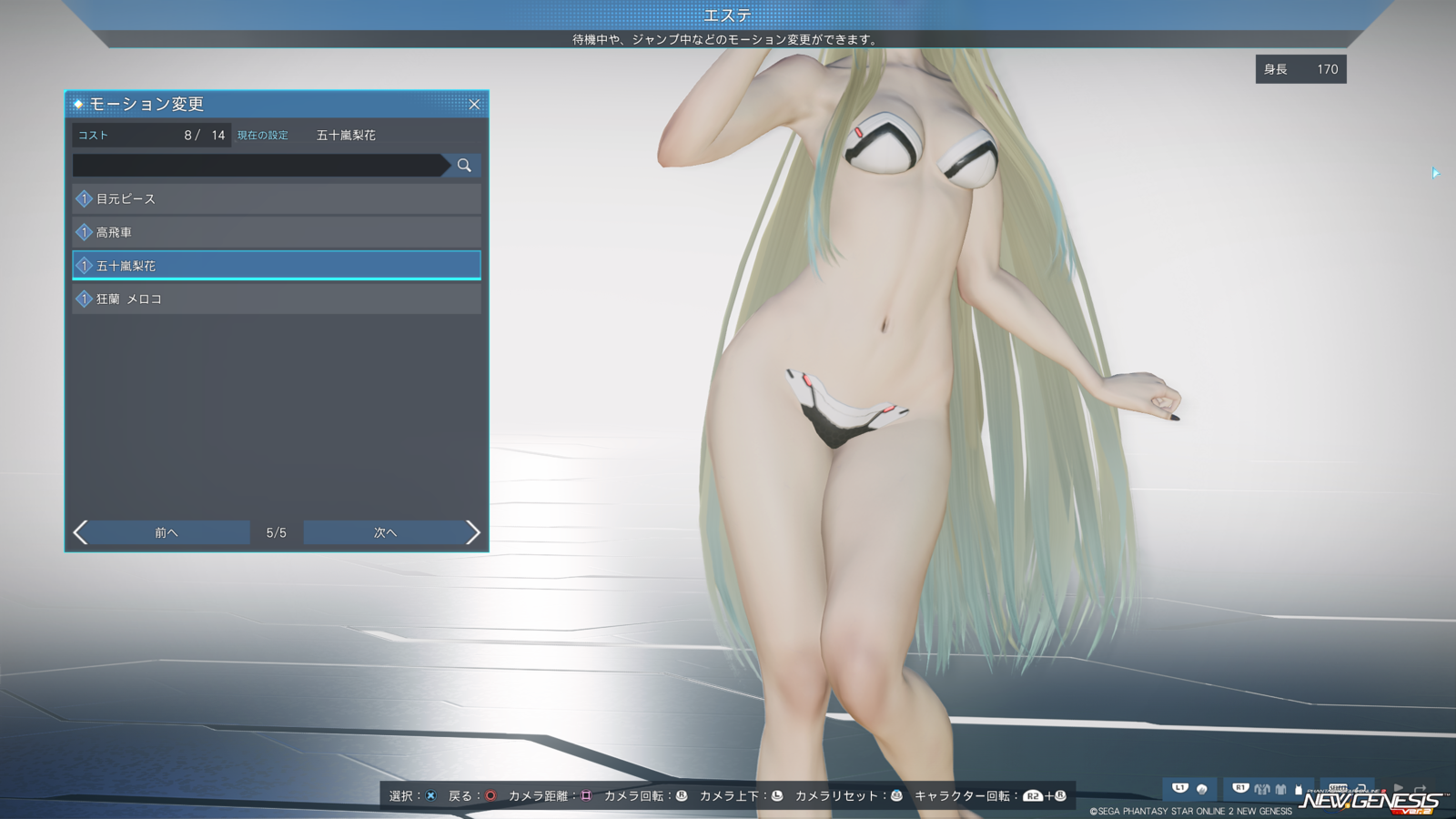Click the エステ screen title

tap(727, 15)
